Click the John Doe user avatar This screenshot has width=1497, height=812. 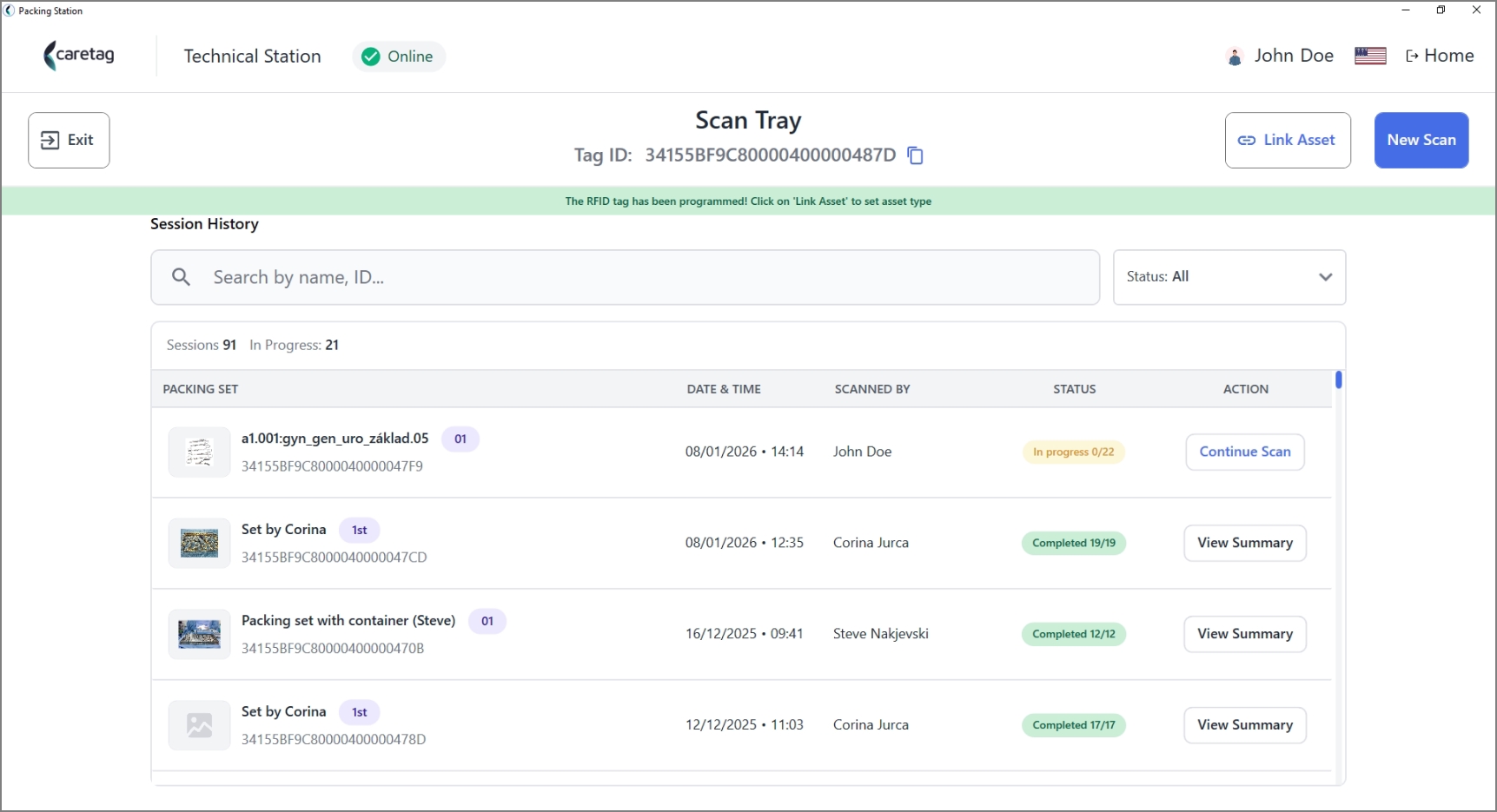(1234, 56)
